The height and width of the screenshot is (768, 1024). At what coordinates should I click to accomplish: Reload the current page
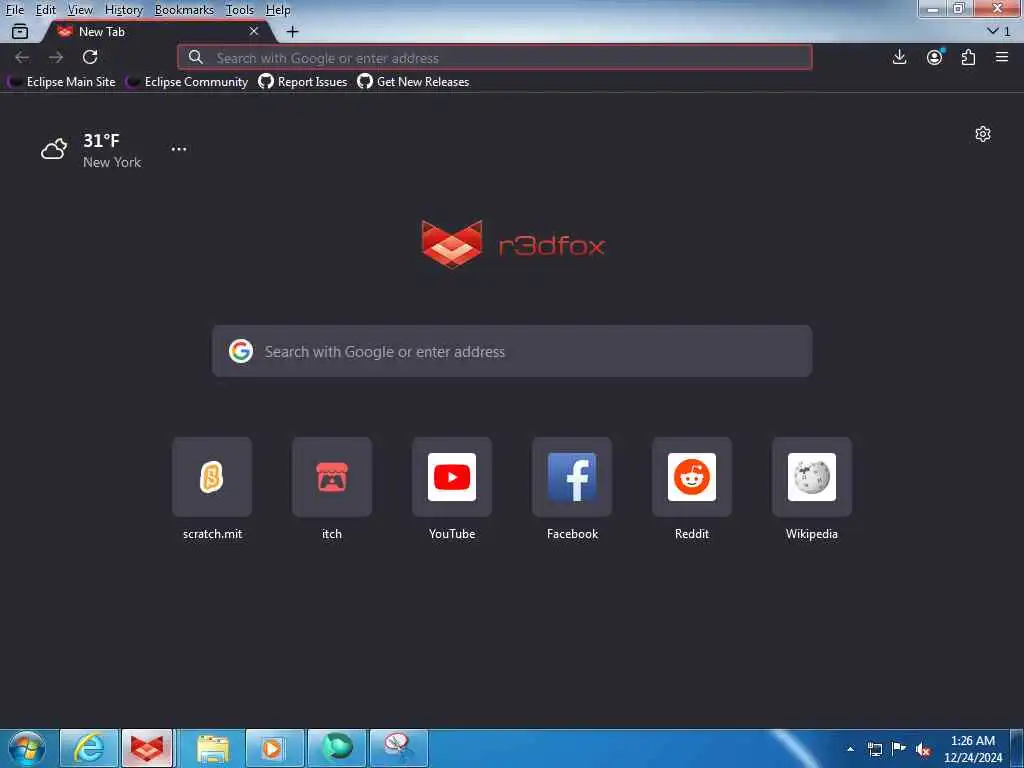click(90, 57)
